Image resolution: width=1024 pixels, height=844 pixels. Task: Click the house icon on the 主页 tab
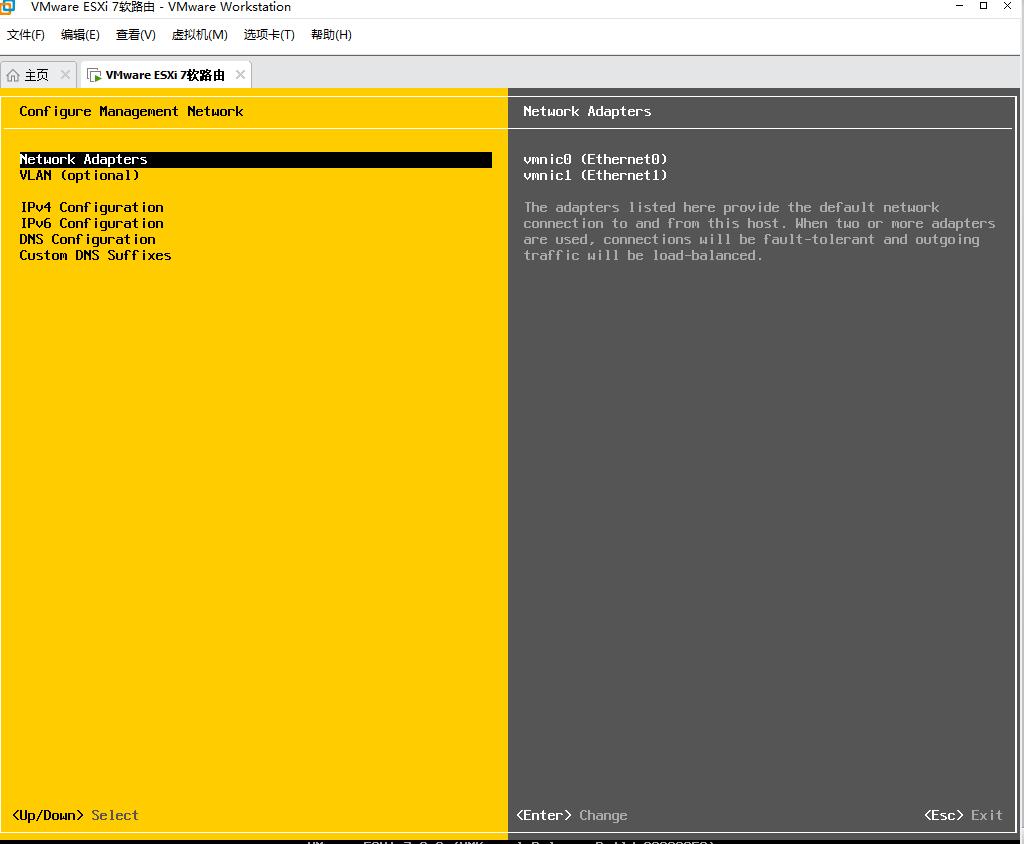click(x=13, y=75)
